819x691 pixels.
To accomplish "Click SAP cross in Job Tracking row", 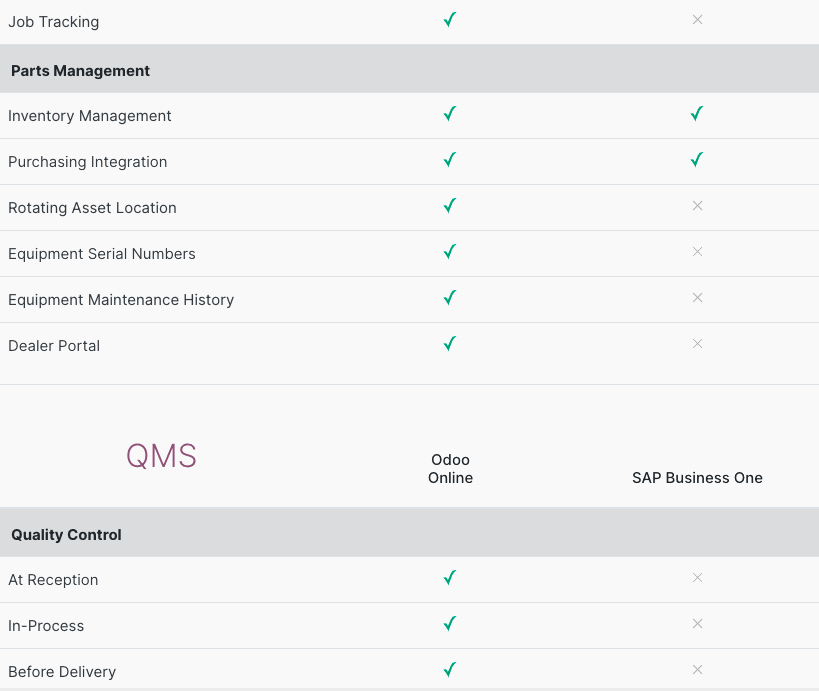I will 697,20.
